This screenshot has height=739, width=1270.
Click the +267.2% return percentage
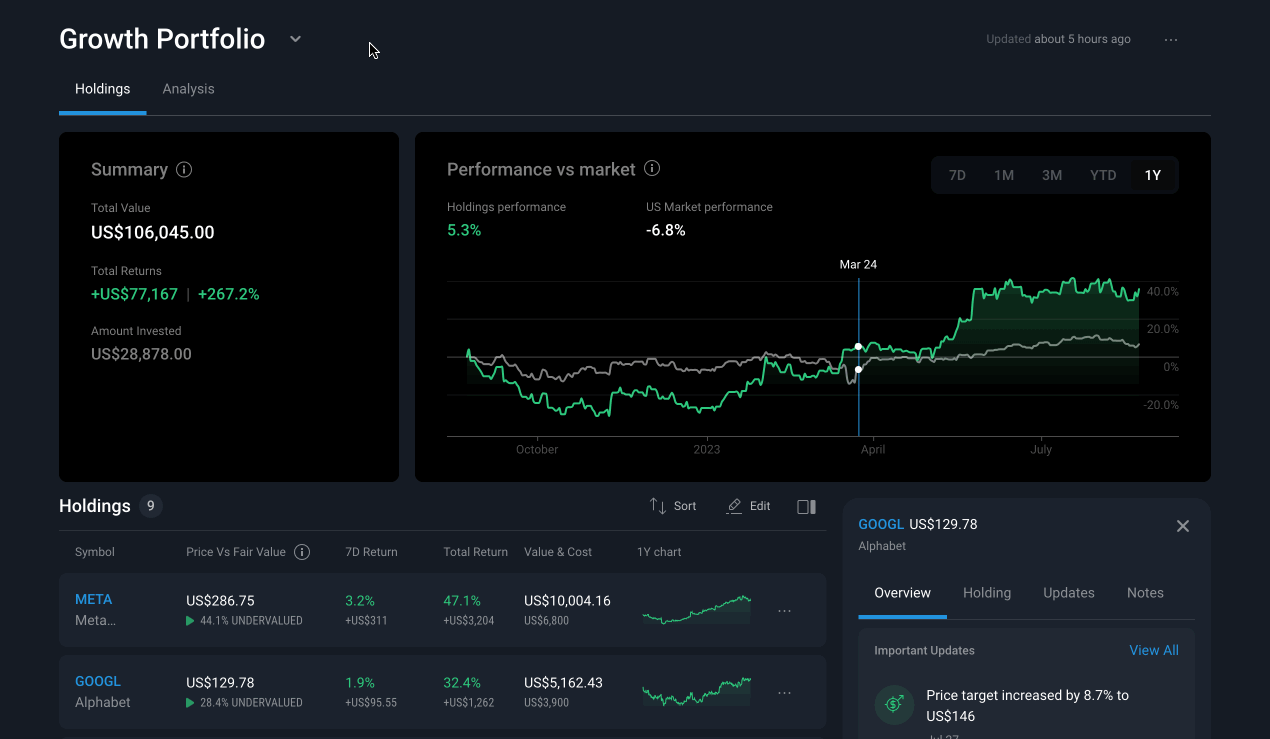(x=229, y=294)
